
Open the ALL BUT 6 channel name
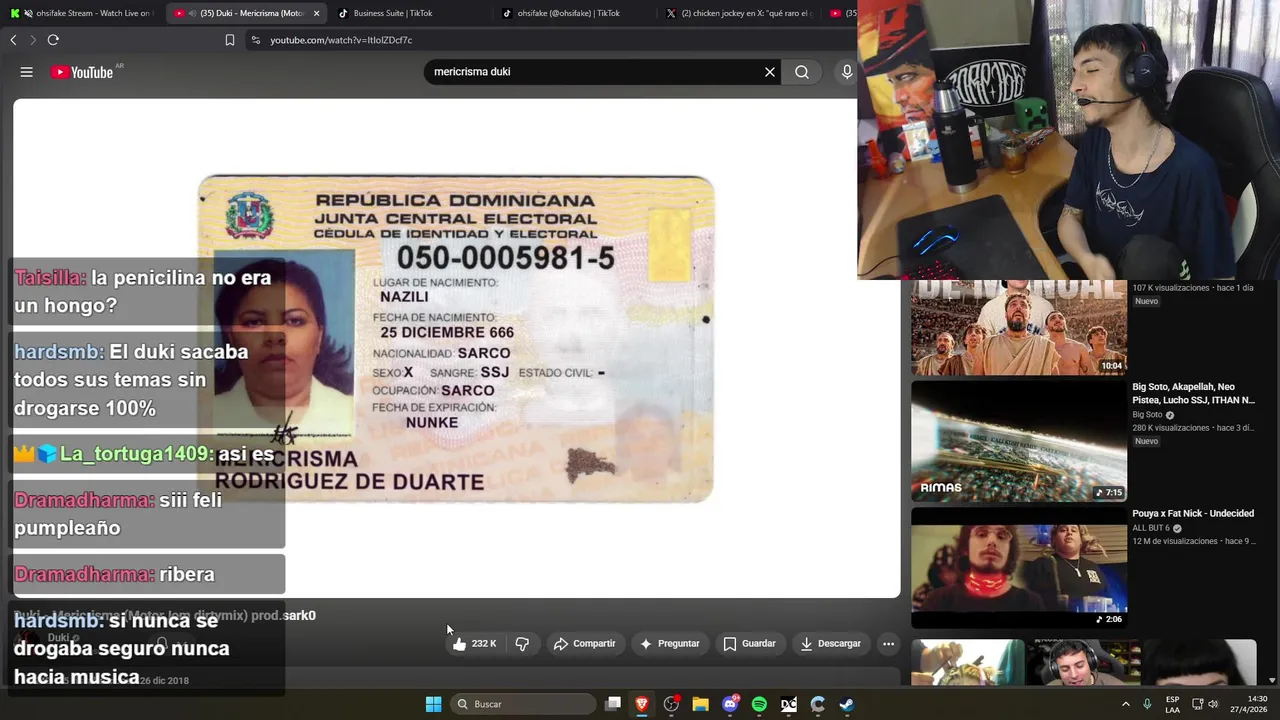tap(1151, 528)
